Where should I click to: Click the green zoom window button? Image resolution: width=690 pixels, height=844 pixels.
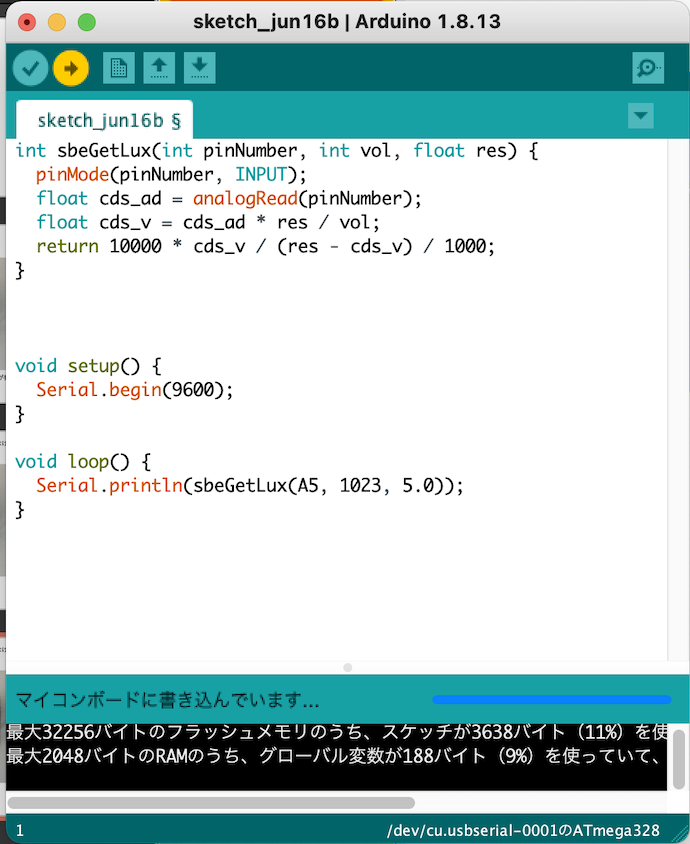tap(87, 22)
